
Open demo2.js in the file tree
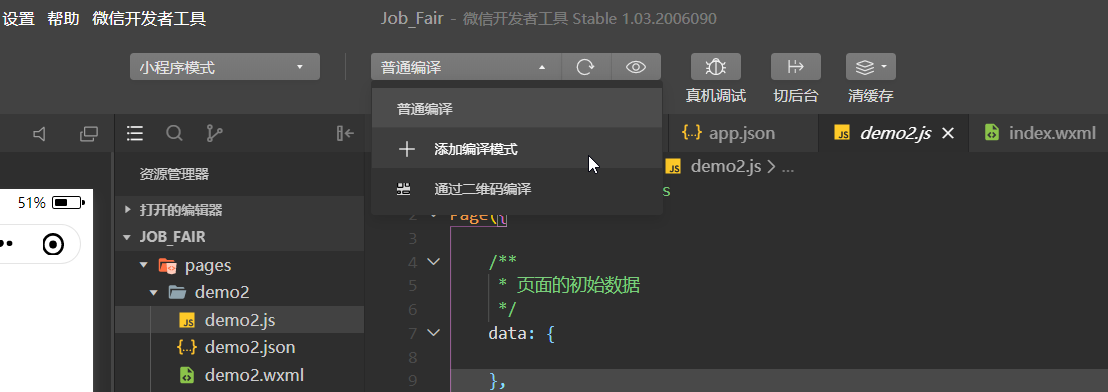(x=240, y=320)
